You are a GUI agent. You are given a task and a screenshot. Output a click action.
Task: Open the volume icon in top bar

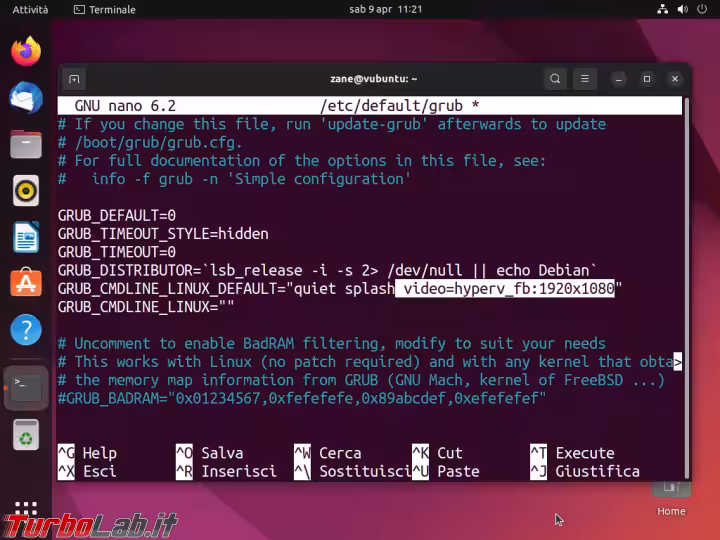(x=682, y=9)
